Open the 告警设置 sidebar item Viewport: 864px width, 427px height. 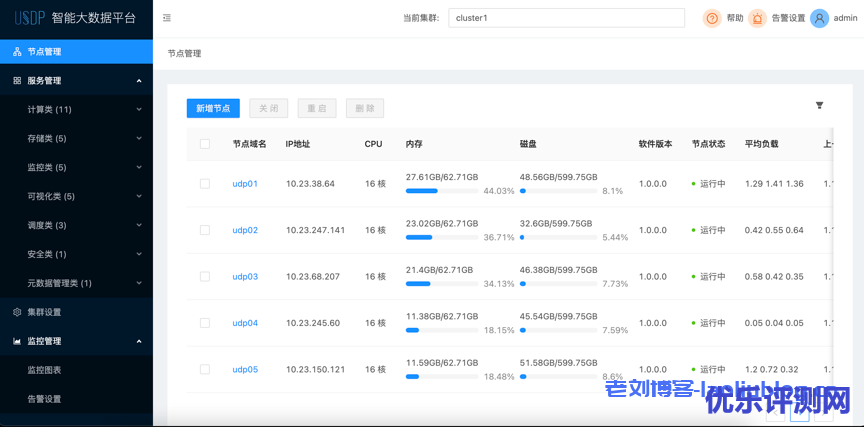pos(44,399)
